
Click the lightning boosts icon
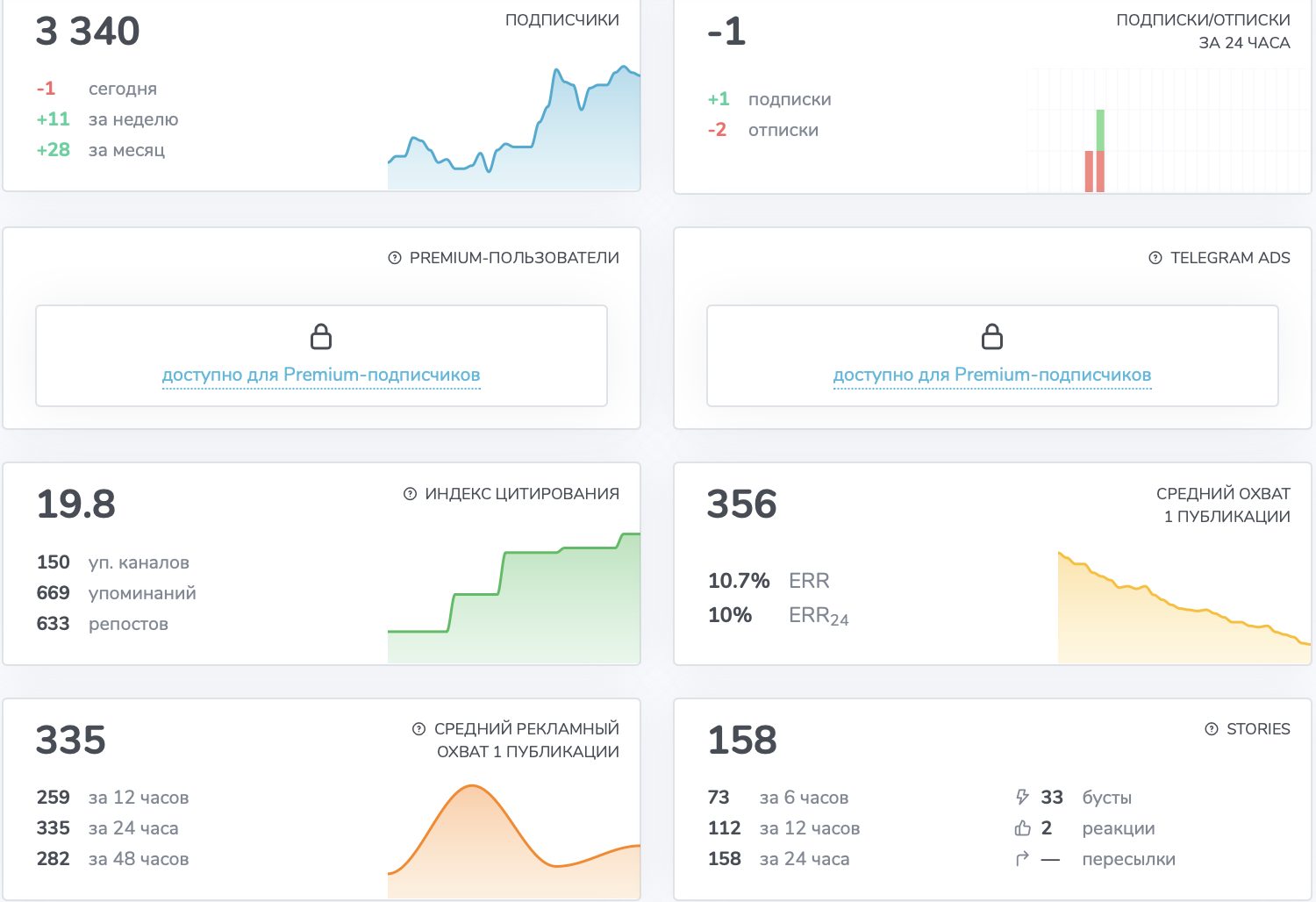(x=1022, y=797)
